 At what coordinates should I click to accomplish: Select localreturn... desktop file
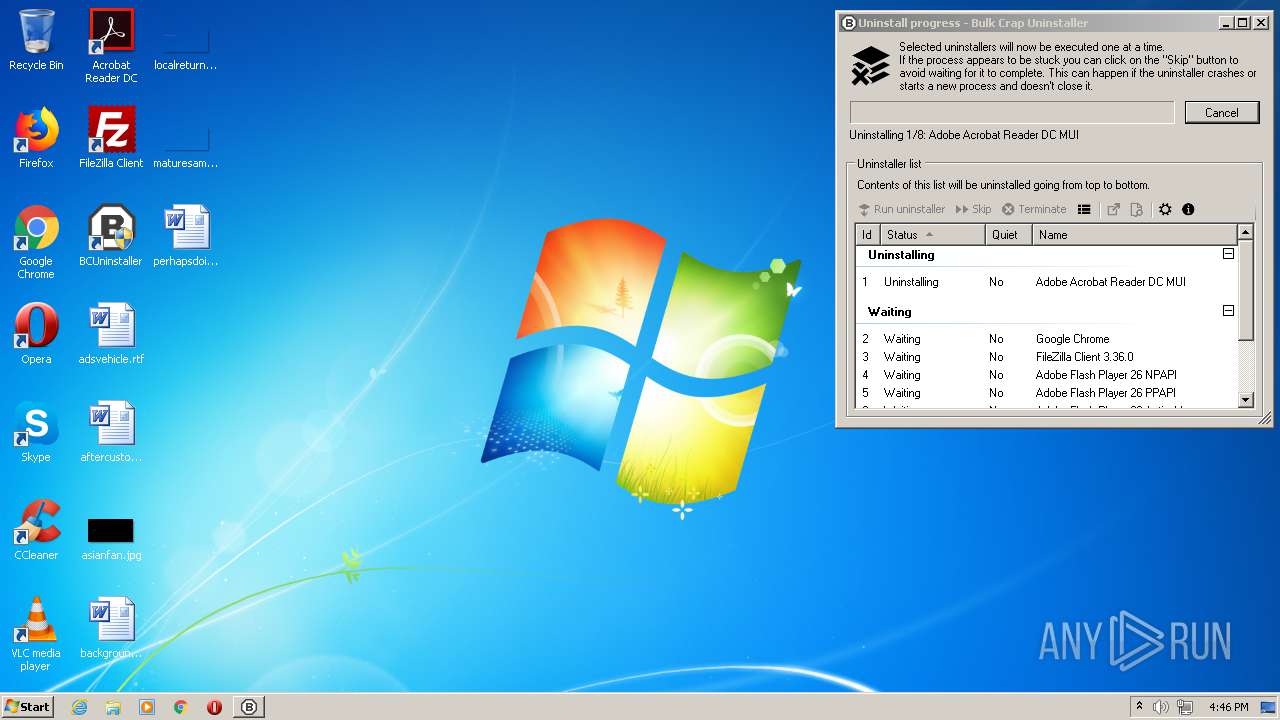(186, 49)
